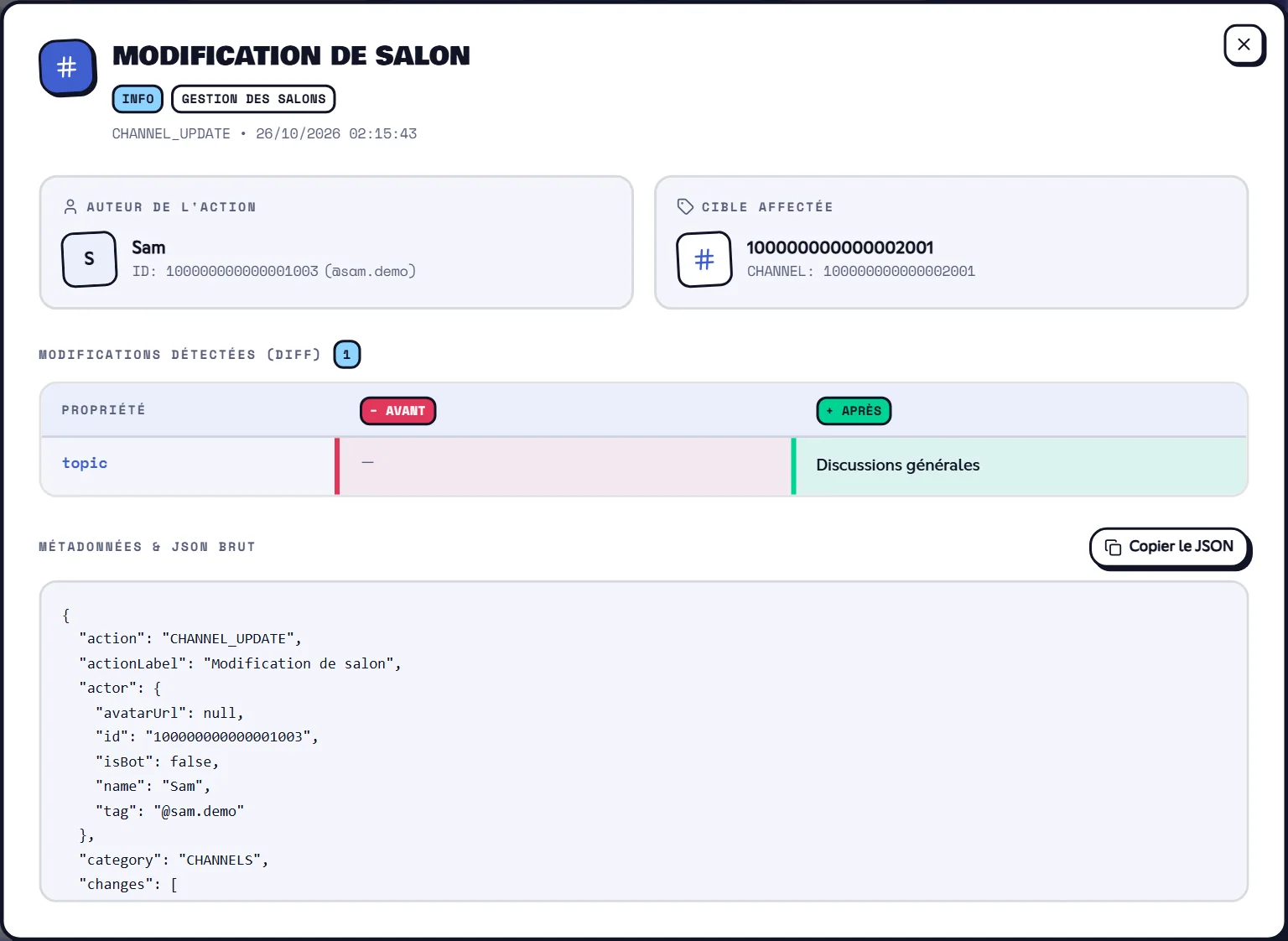Copy the raw JSON with Copier le JSON
Screen dimensions: 1288x941
tap(1169, 547)
